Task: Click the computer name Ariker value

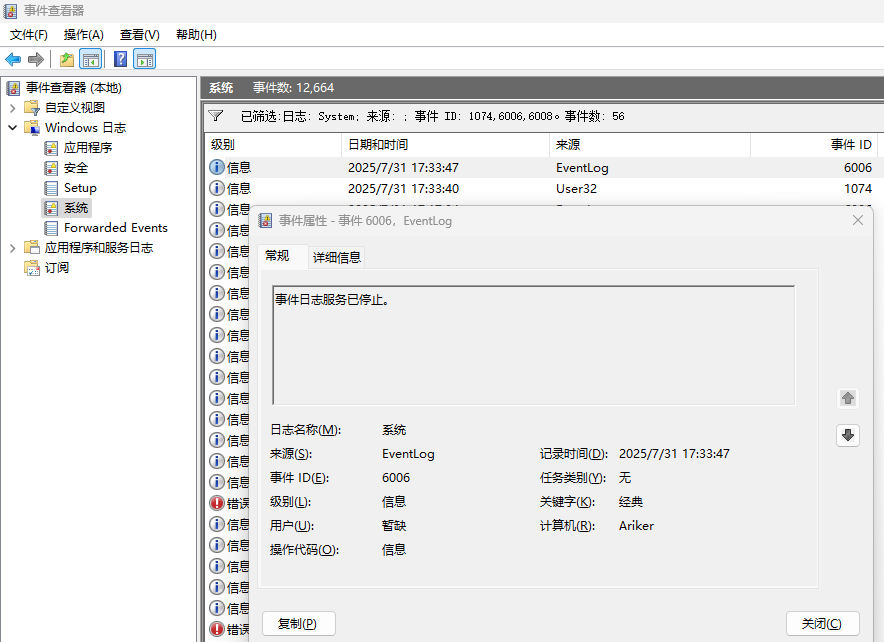Action: [x=636, y=525]
